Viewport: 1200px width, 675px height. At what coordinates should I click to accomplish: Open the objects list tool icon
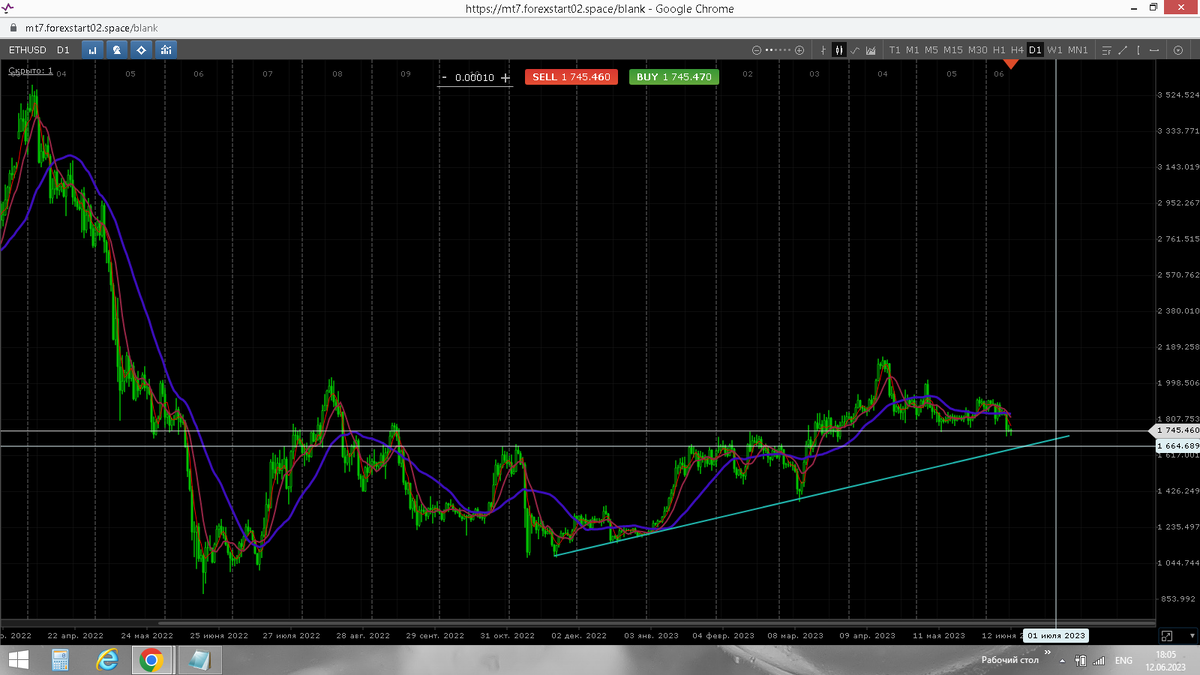(1106, 50)
